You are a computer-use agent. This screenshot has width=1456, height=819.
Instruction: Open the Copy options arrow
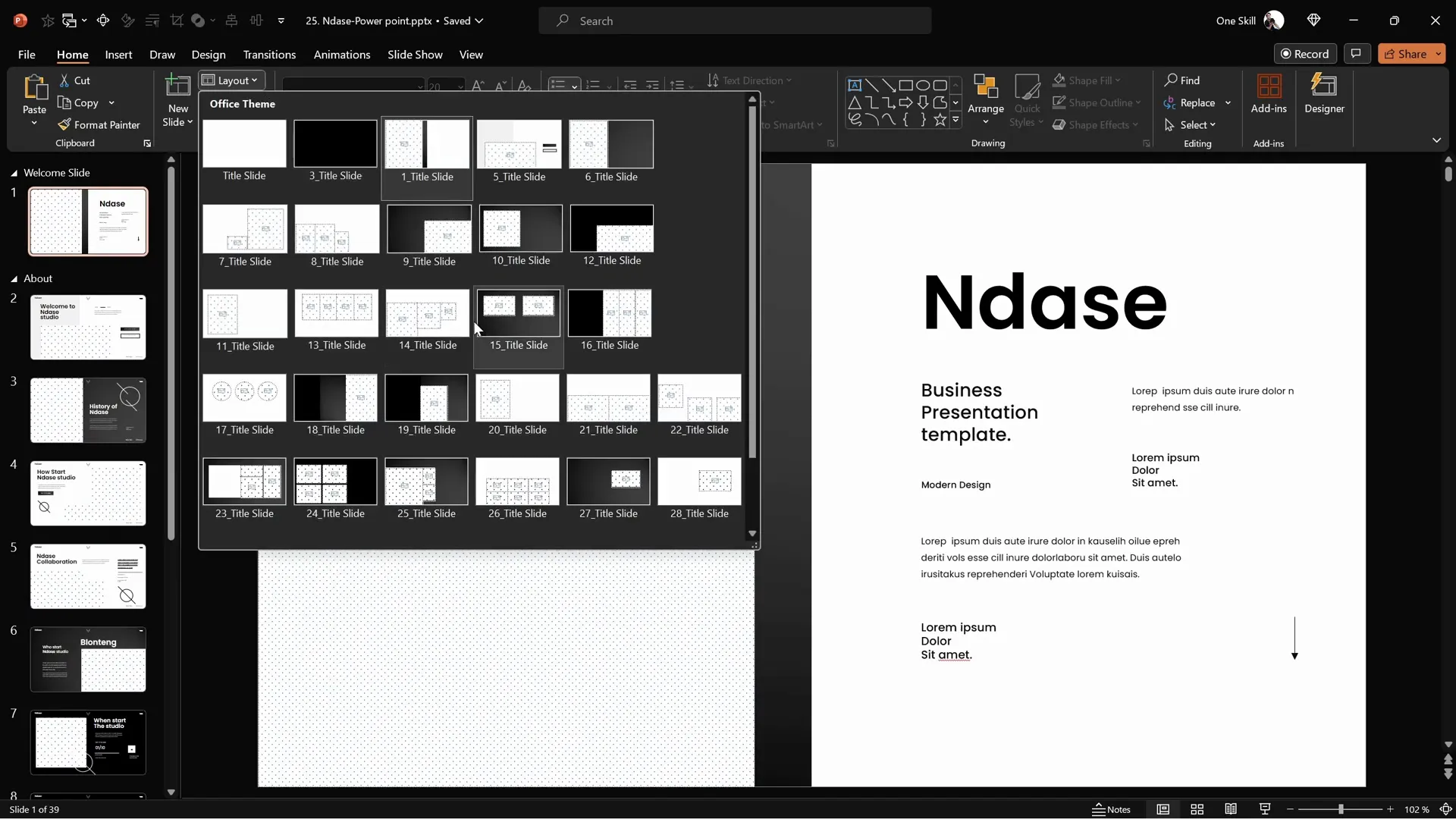click(x=111, y=102)
